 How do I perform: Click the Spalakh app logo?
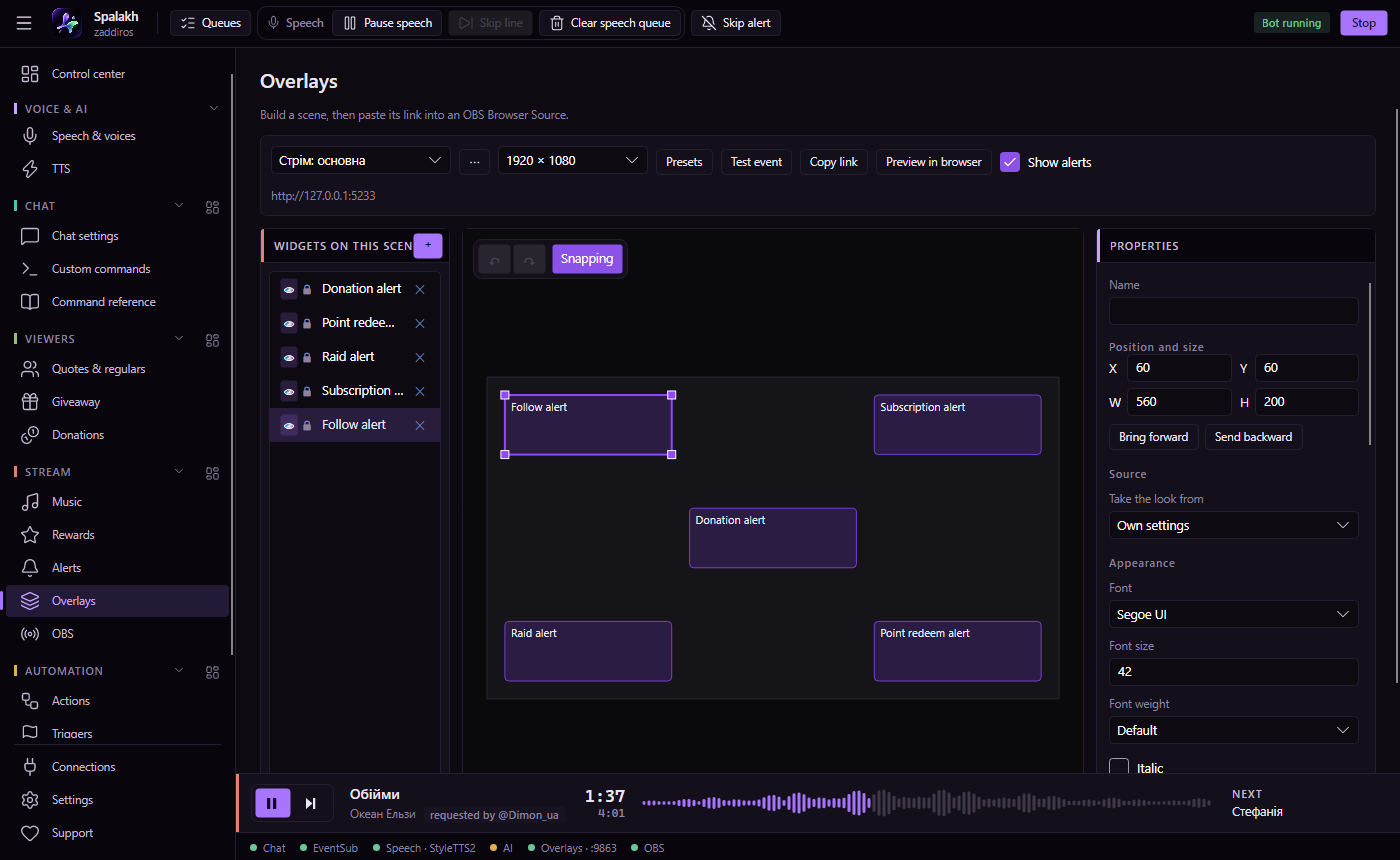tap(67, 23)
